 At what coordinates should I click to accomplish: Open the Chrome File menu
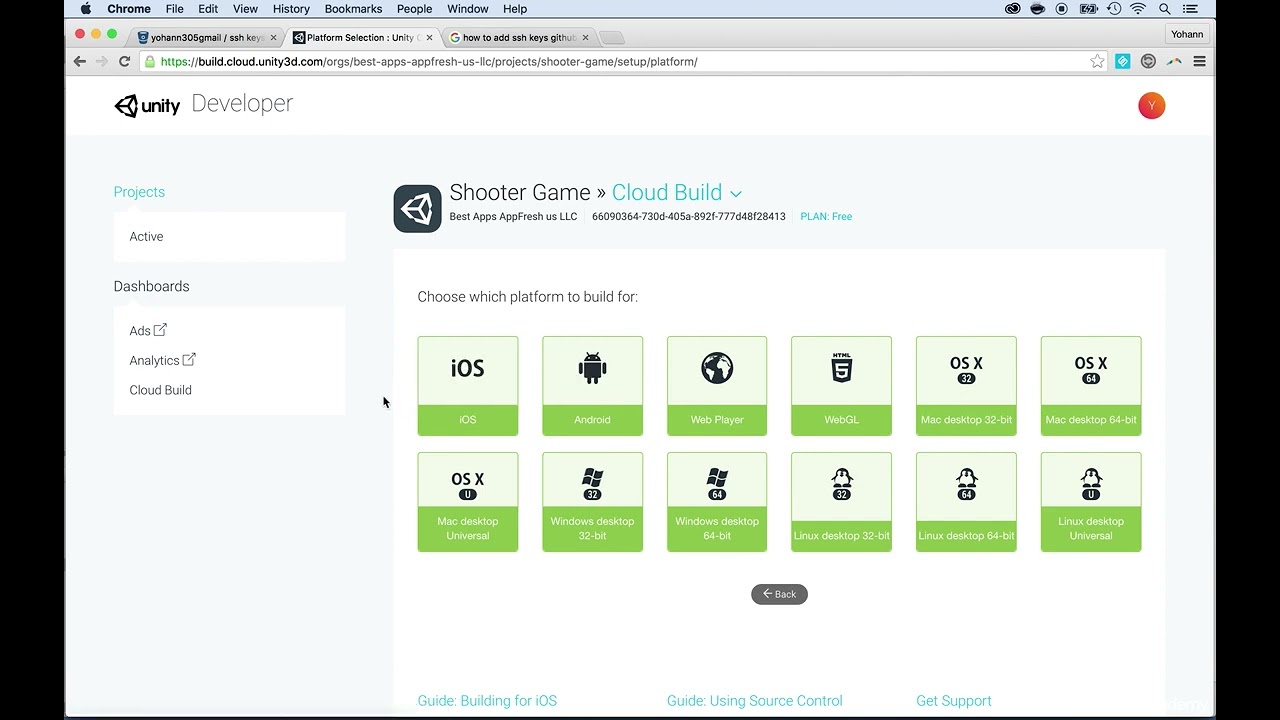174,9
